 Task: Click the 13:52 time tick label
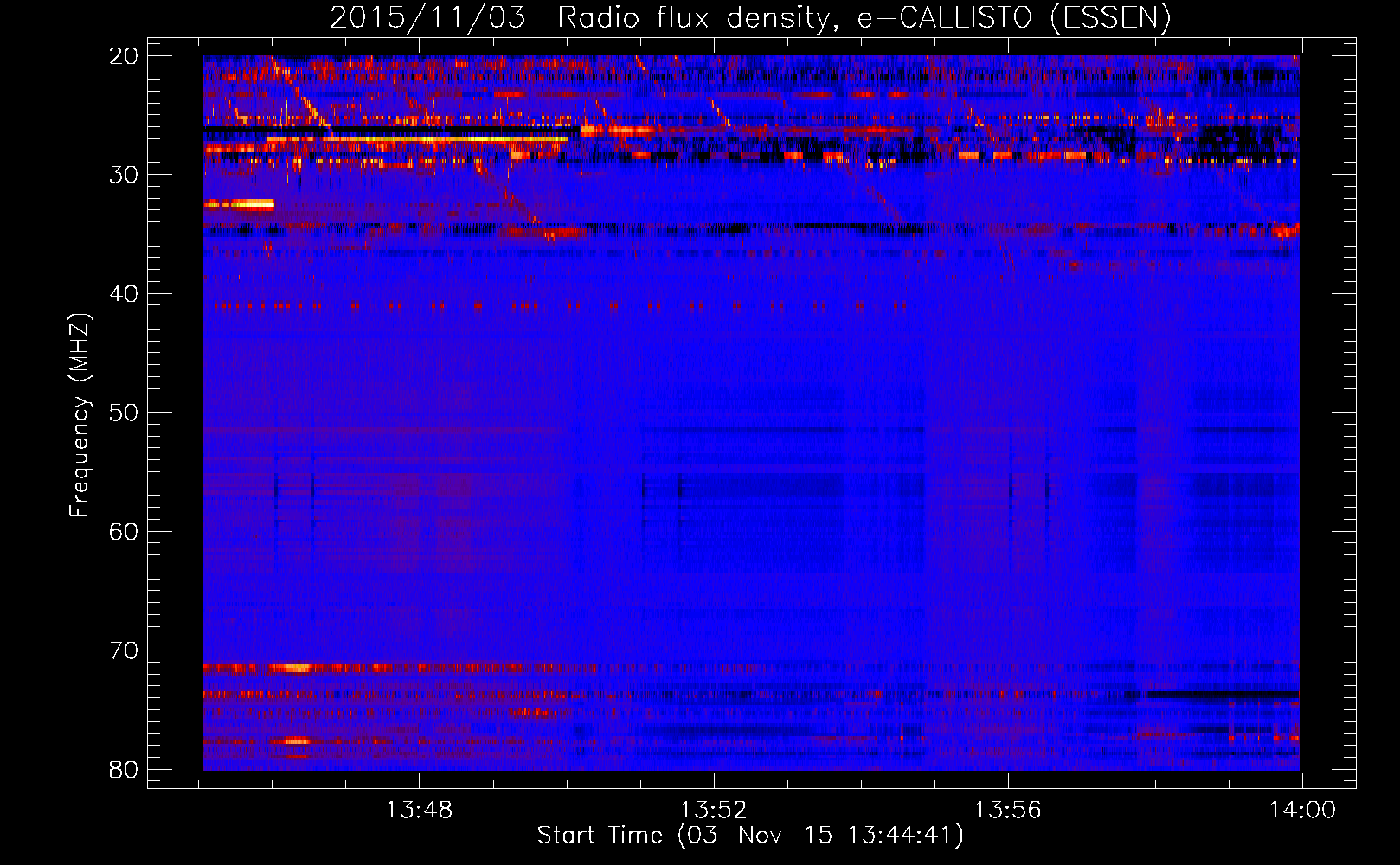click(x=714, y=811)
